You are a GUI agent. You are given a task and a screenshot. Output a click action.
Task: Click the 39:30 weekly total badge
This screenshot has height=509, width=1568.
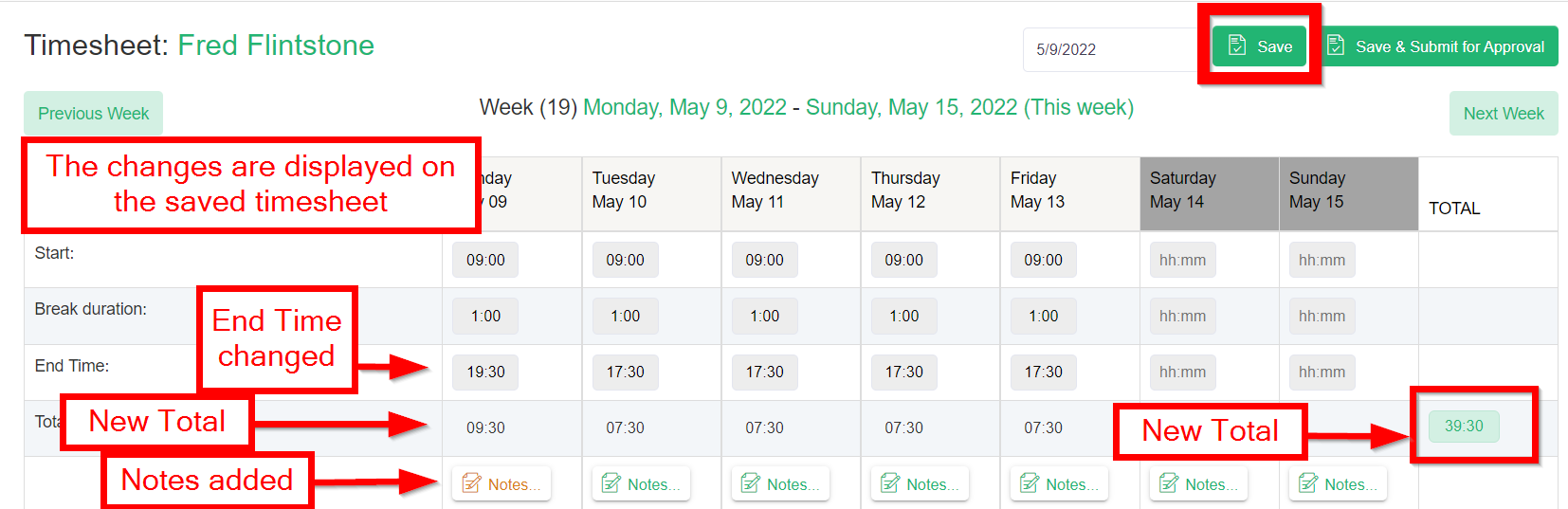tap(1464, 426)
